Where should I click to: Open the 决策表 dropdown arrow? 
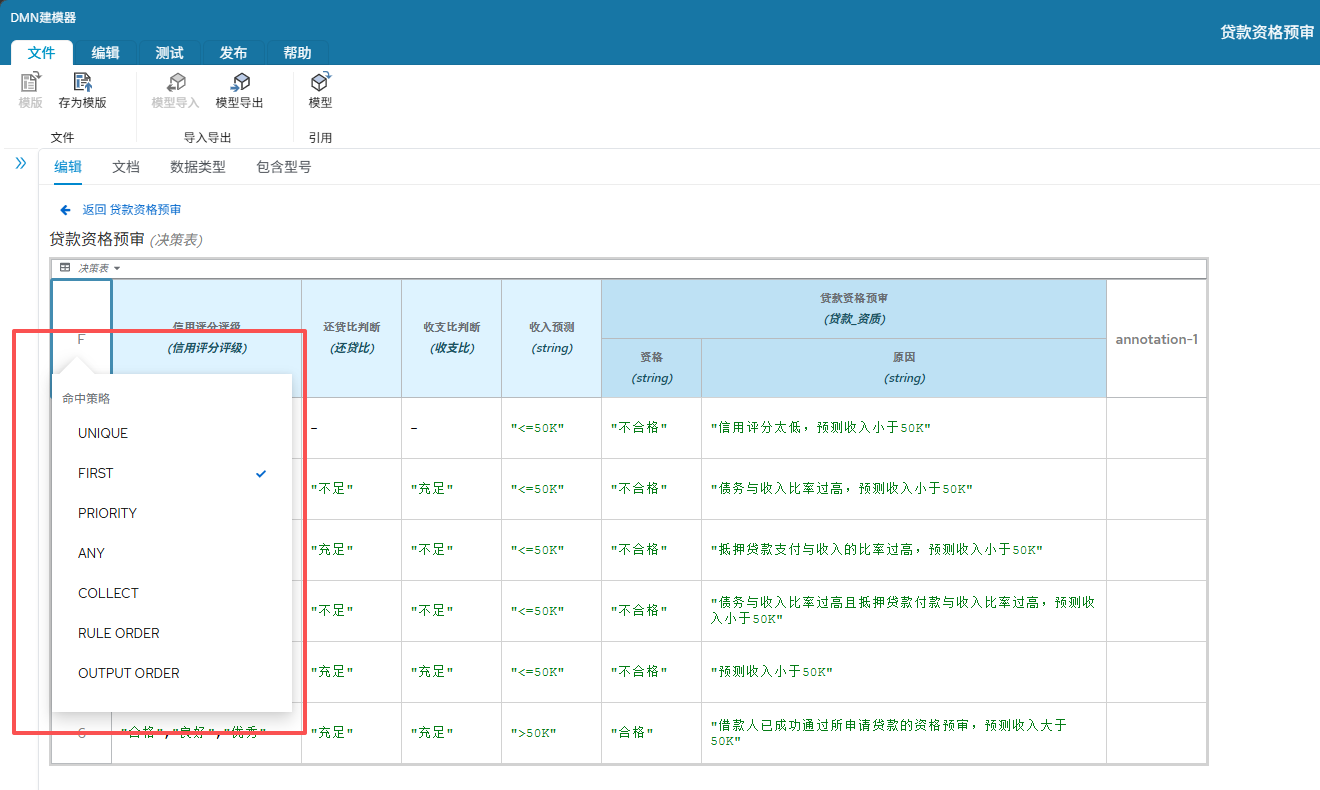click(117, 268)
